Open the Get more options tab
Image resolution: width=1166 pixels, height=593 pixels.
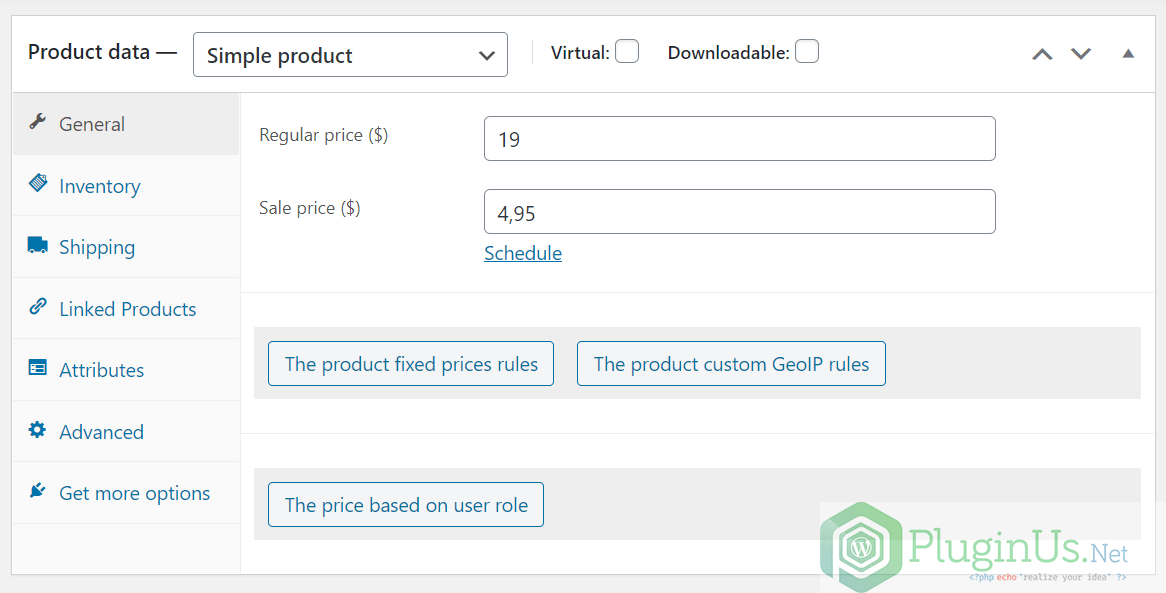(126, 493)
